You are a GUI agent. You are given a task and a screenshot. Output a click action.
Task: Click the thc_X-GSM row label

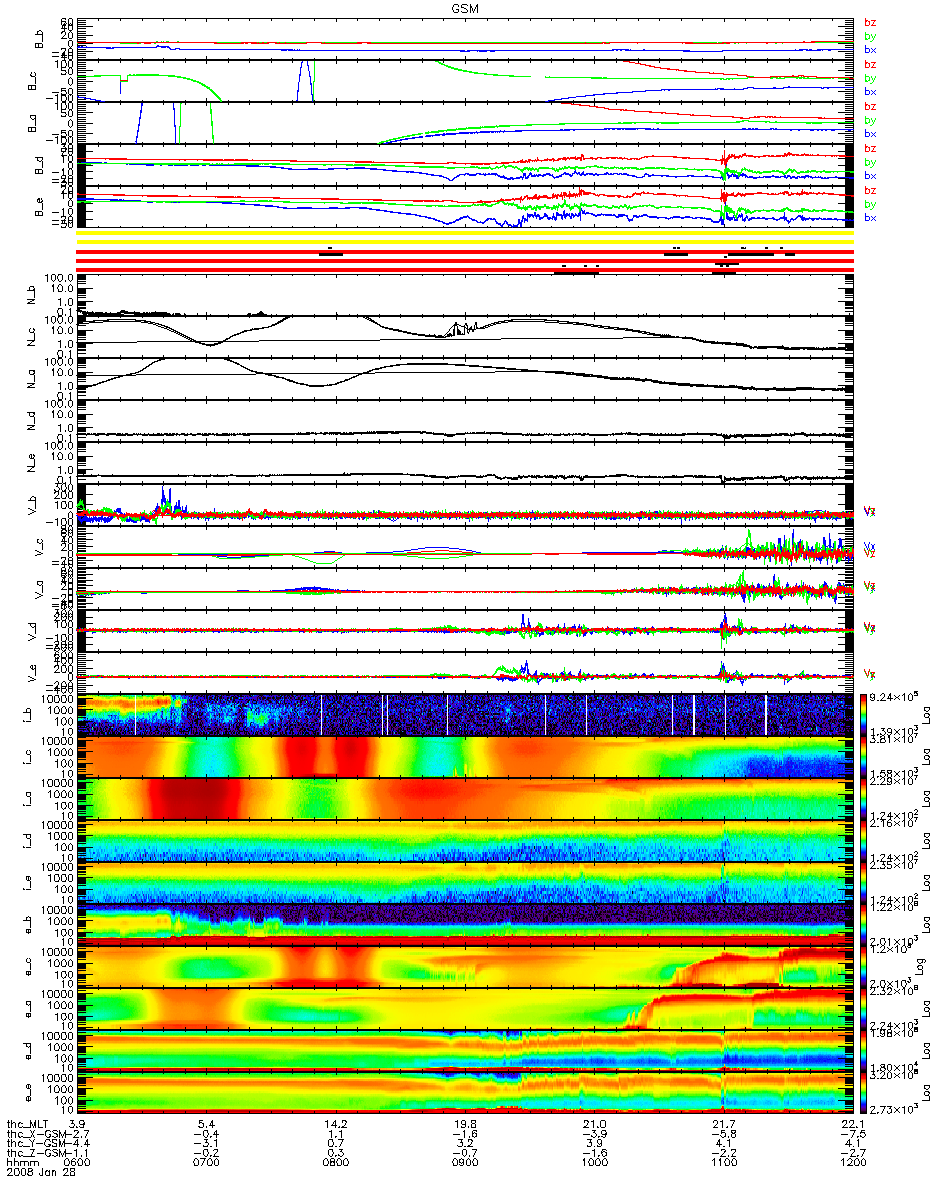tap(38, 1135)
